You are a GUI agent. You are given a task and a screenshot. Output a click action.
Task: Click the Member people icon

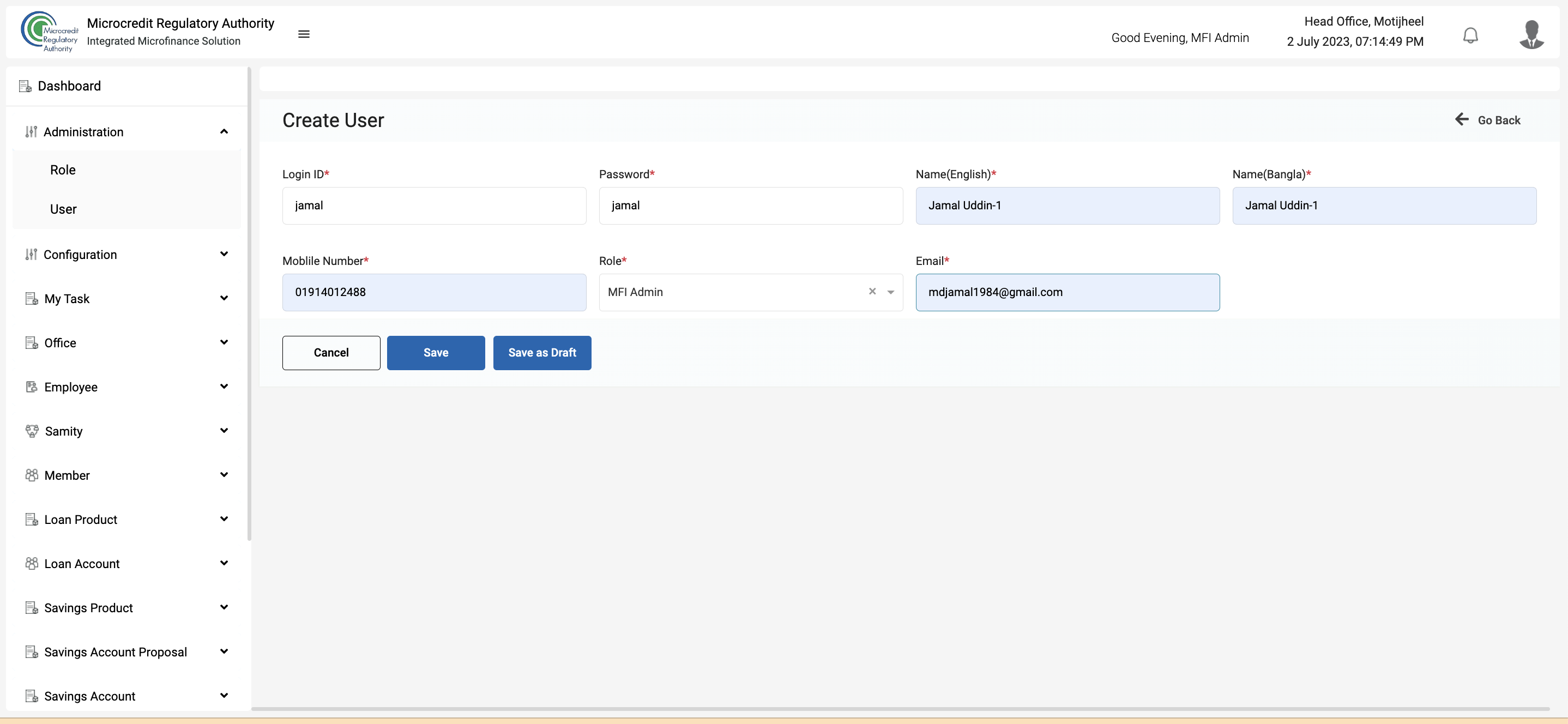pos(32,475)
